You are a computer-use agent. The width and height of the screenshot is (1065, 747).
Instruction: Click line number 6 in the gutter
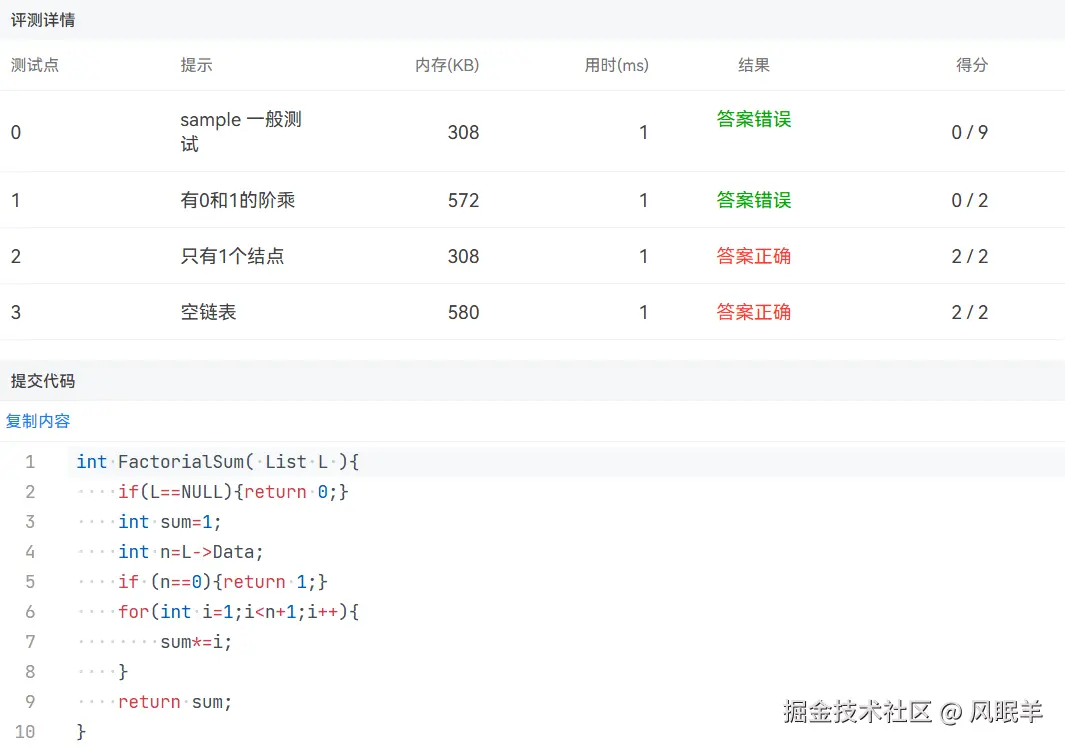pyautogui.click(x=30, y=612)
